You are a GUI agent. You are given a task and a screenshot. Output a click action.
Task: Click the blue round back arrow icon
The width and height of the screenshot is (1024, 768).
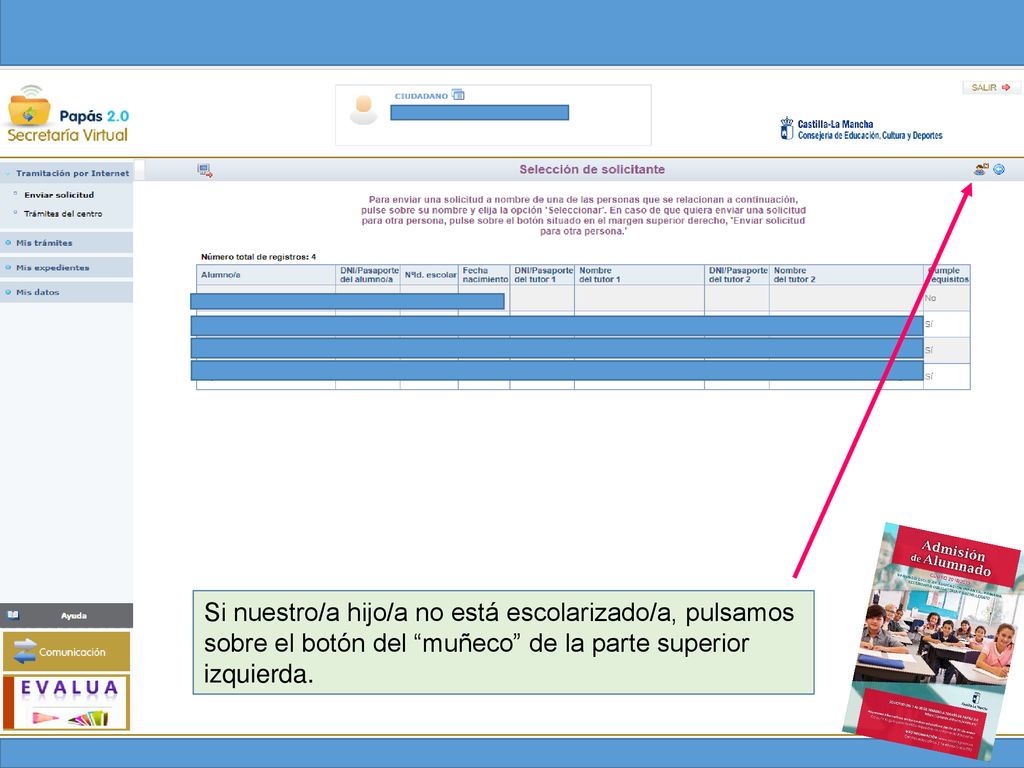(999, 169)
